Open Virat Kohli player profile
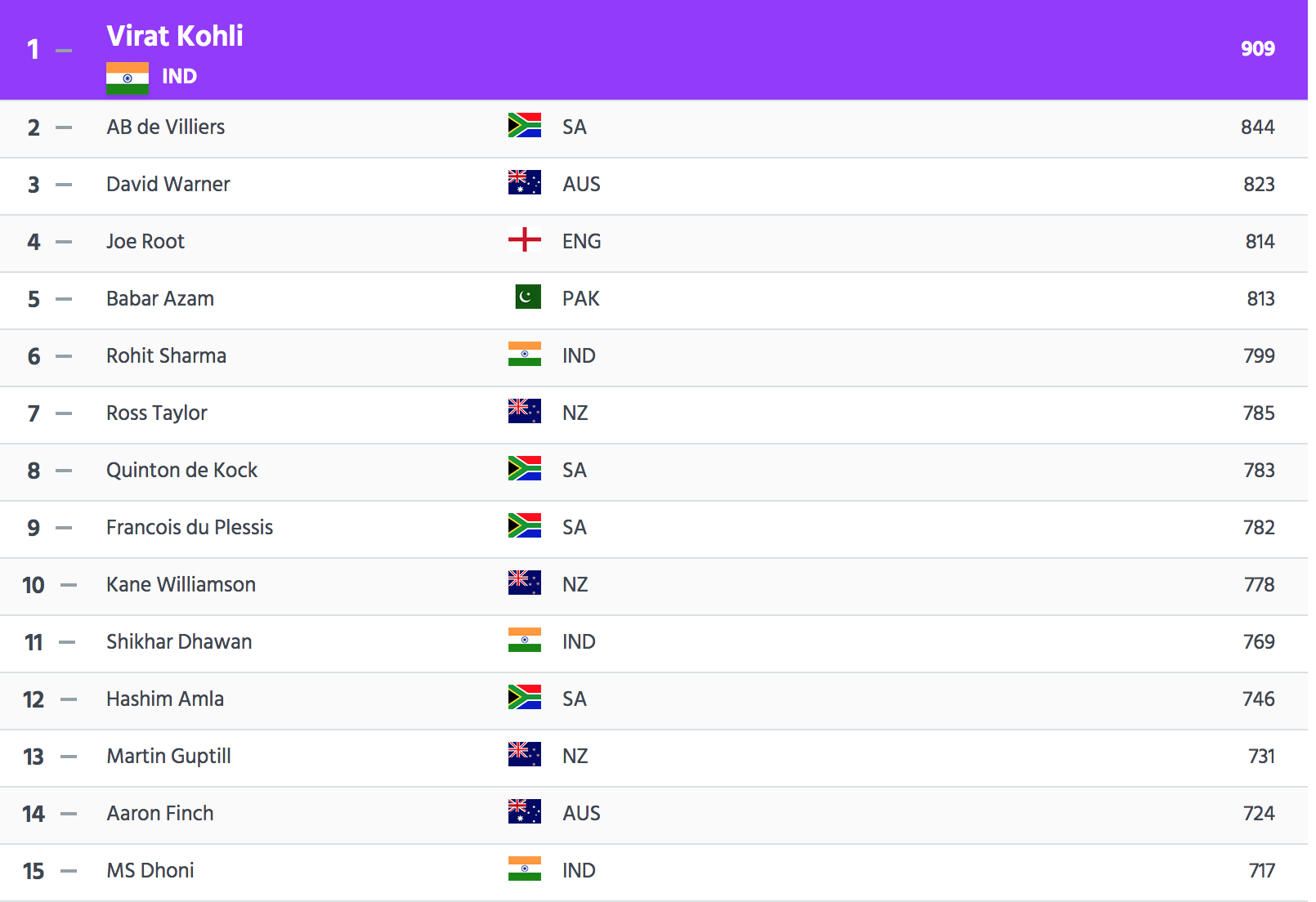Viewport: 1316px width, 902px height. (175, 36)
